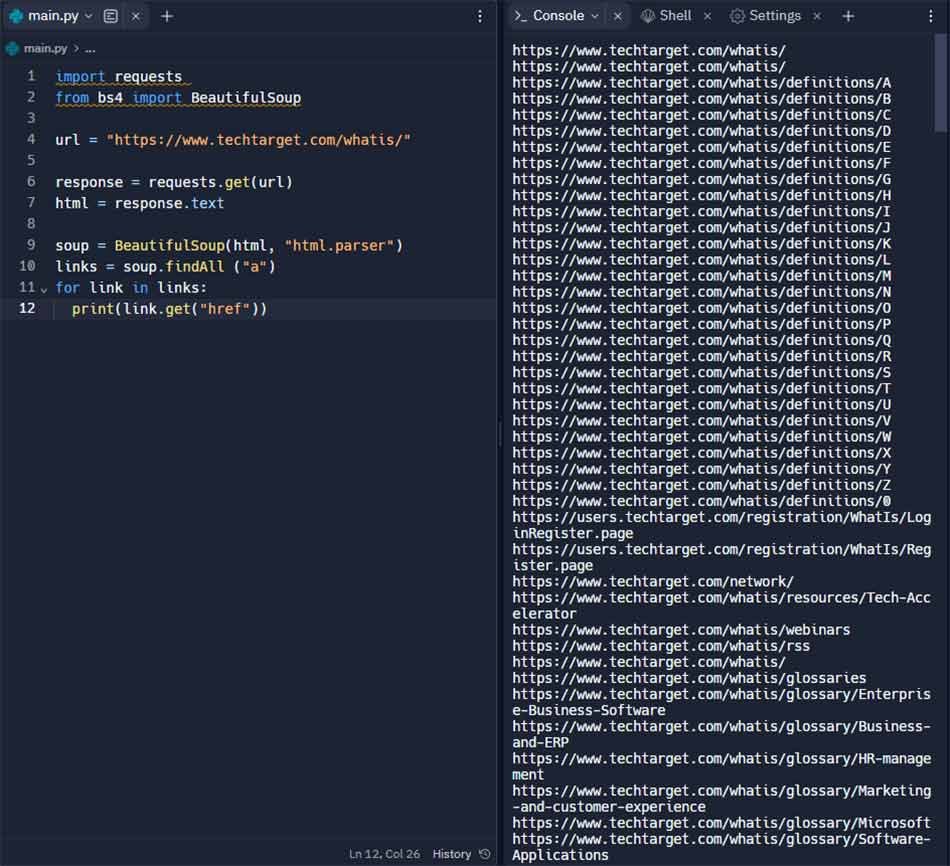Close the main.py editor tab
This screenshot has height=866, width=950.
pyautogui.click(x=137, y=16)
